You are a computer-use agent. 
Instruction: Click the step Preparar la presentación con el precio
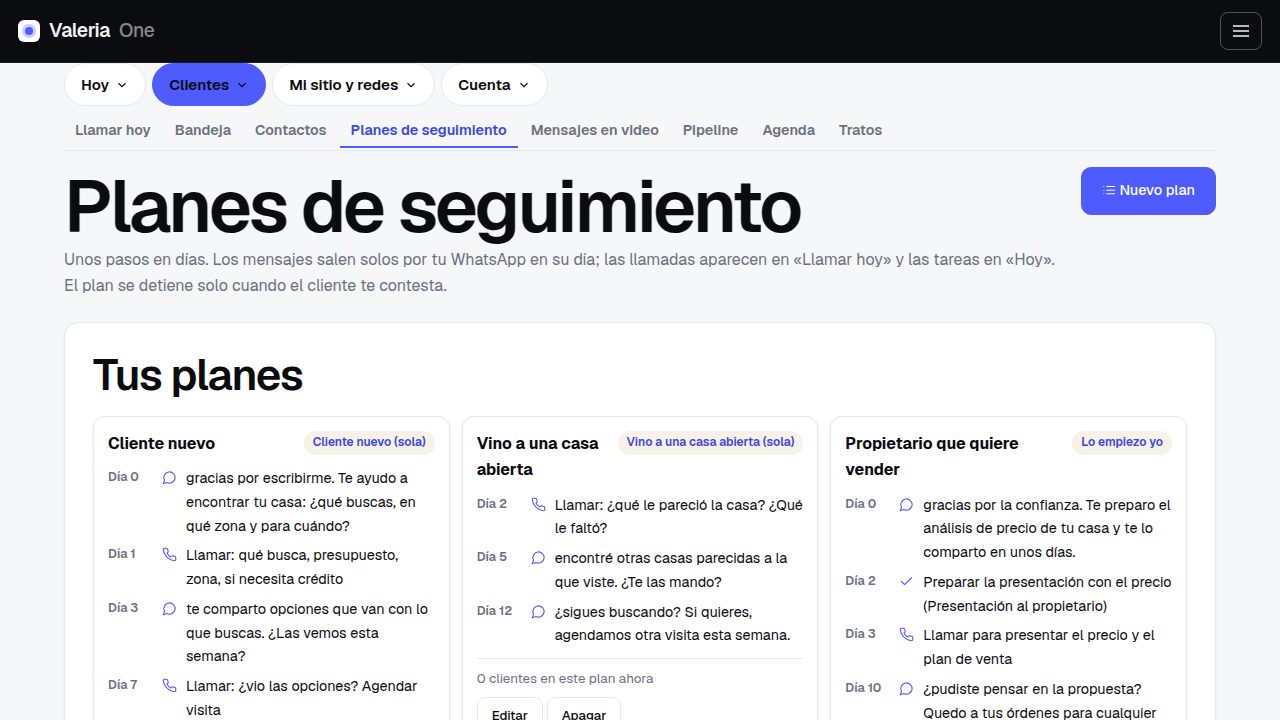pos(1047,594)
